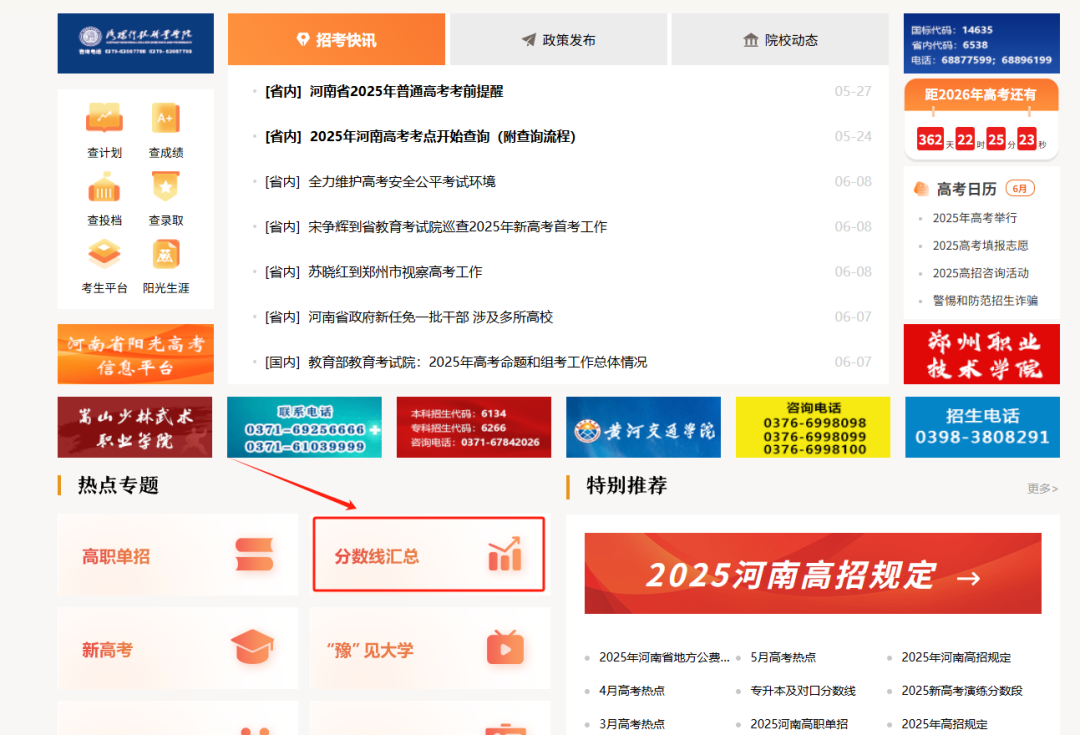Open the "豫"见大学 video card
The width and height of the screenshot is (1080, 735).
coord(430,648)
